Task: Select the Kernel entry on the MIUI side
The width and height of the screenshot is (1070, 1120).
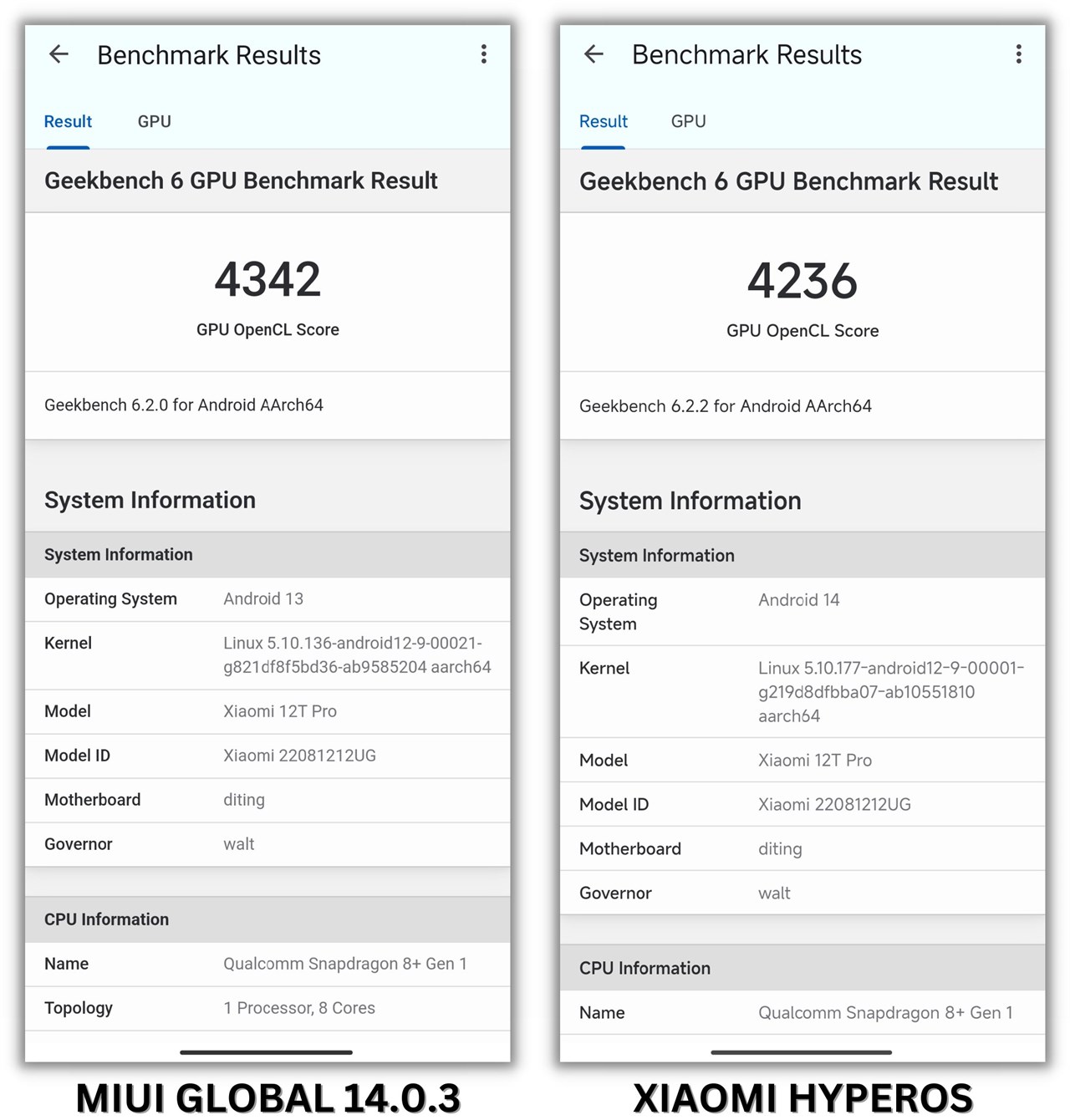Action: pyautogui.click(x=267, y=655)
